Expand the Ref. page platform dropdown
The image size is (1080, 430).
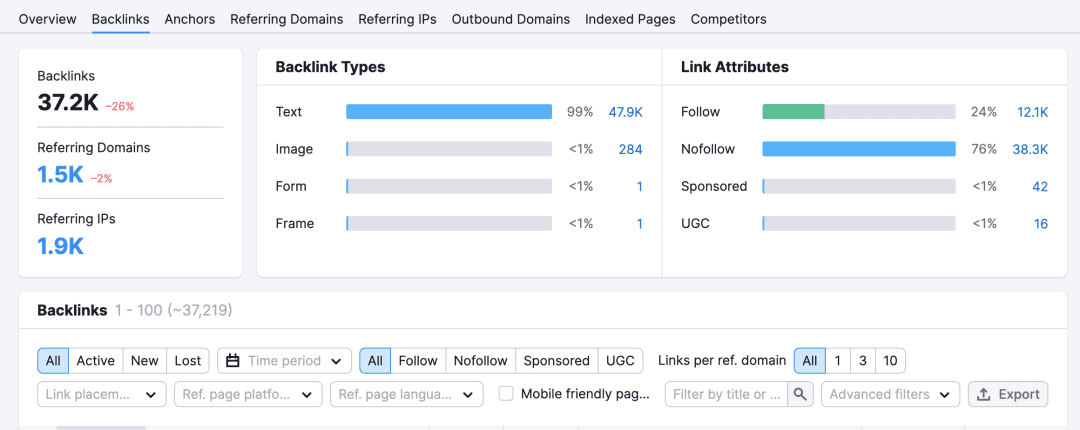(x=248, y=394)
